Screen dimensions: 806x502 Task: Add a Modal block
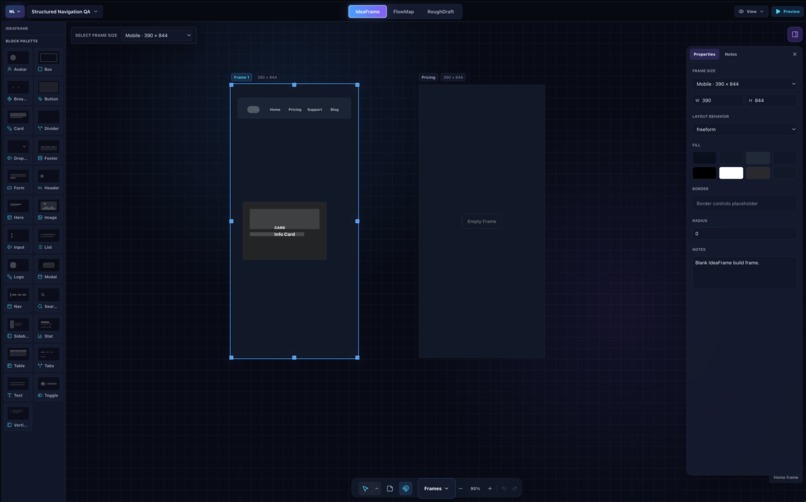[48, 270]
